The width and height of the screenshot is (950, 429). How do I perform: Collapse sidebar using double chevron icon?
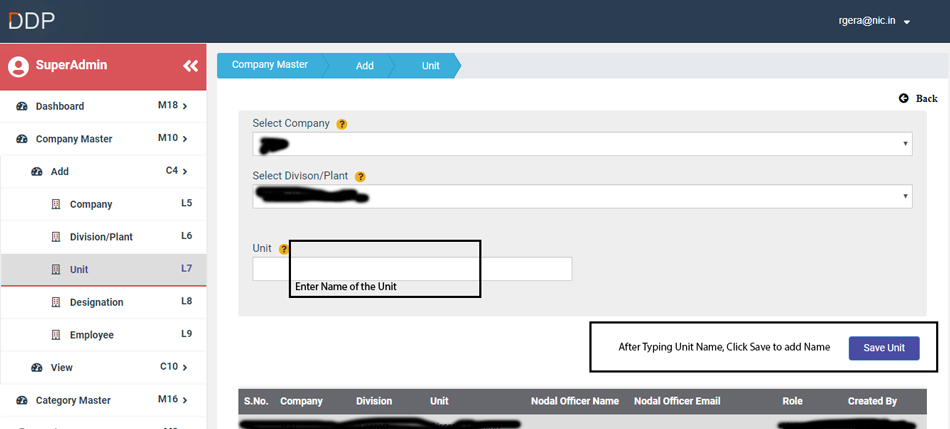click(x=190, y=66)
